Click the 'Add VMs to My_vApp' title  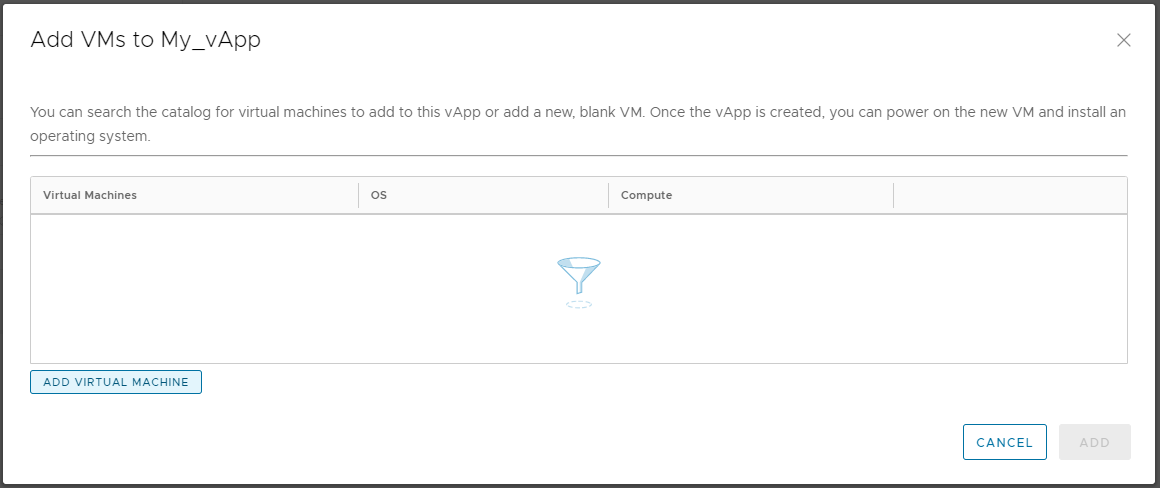pos(146,40)
